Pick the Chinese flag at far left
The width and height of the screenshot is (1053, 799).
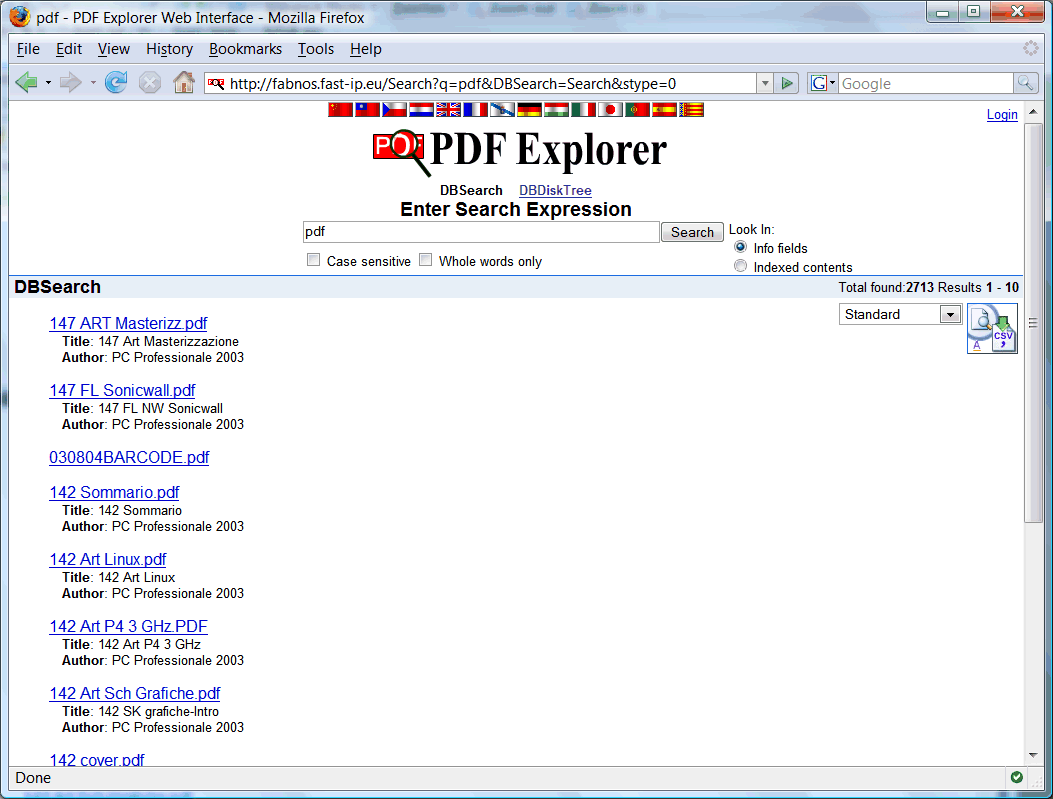coord(340,110)
